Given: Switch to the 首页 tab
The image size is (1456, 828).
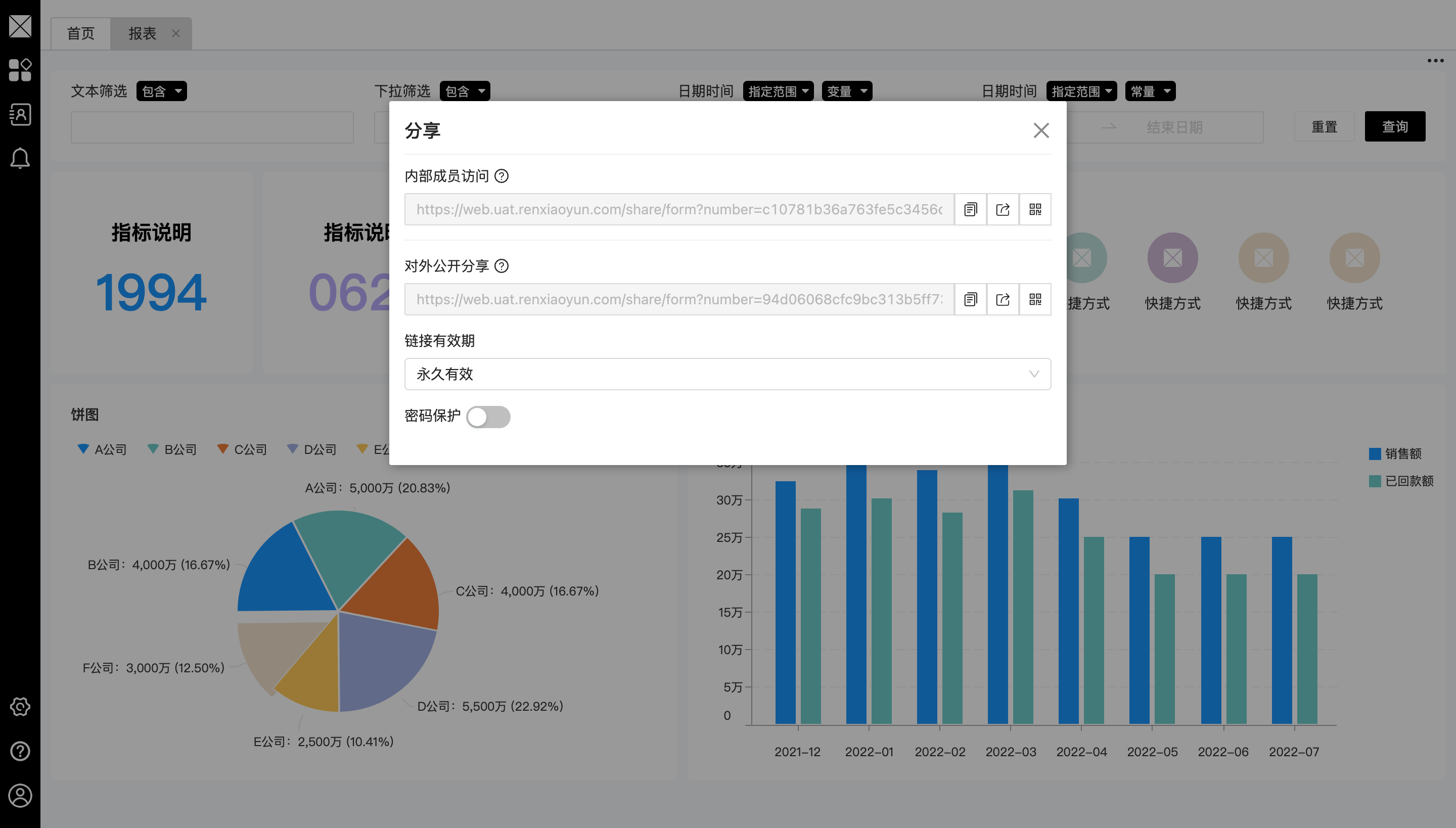Looking at the screenshot, I should (80, 33).
